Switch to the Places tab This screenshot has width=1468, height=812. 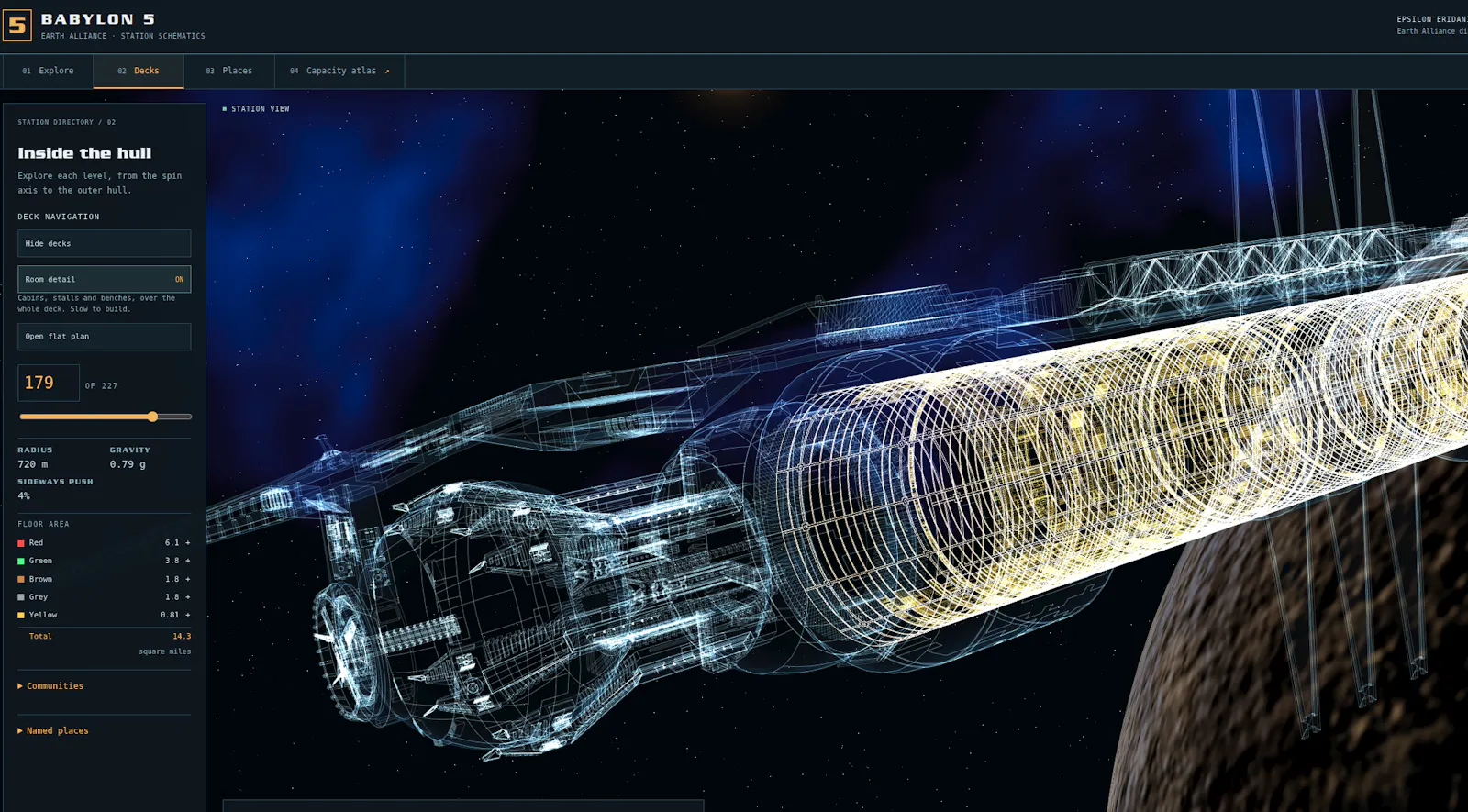229,71
